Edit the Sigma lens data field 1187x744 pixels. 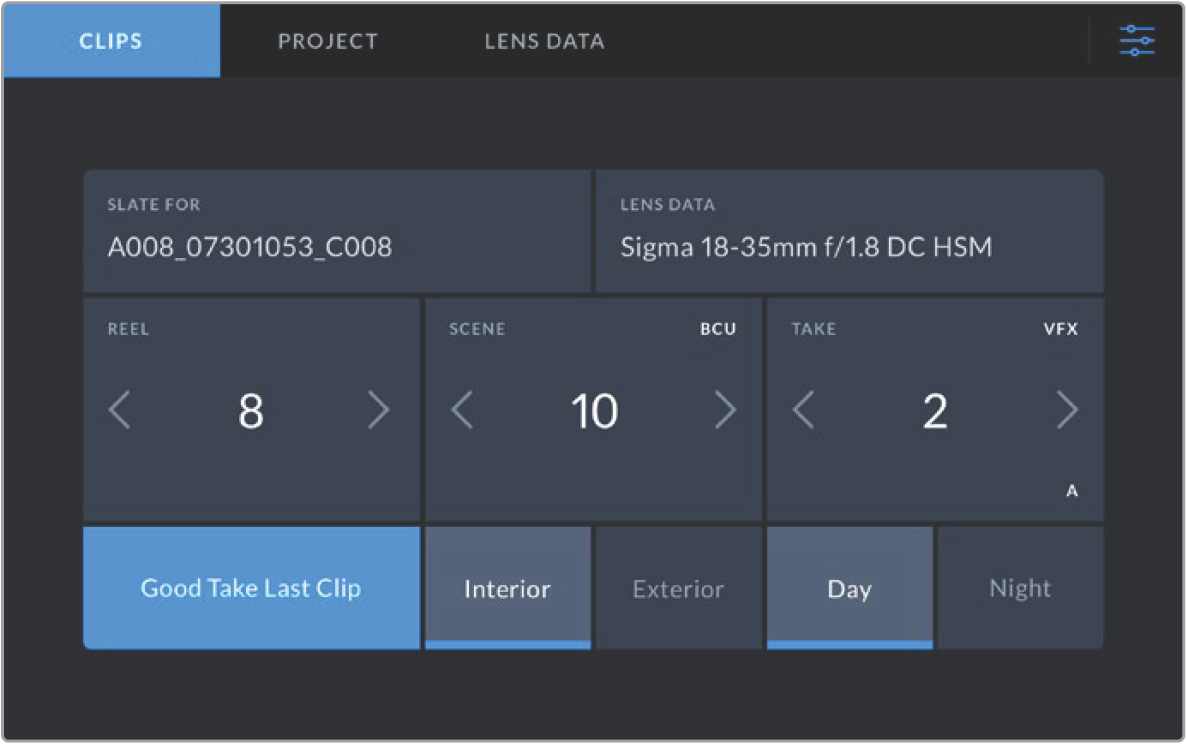[849, 231]
